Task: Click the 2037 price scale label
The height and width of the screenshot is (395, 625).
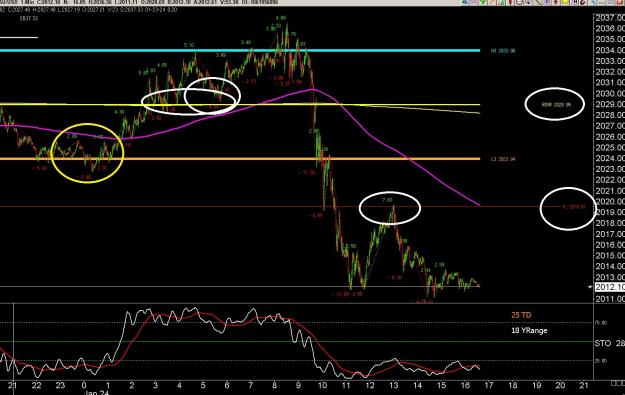Action: (609, 18)
